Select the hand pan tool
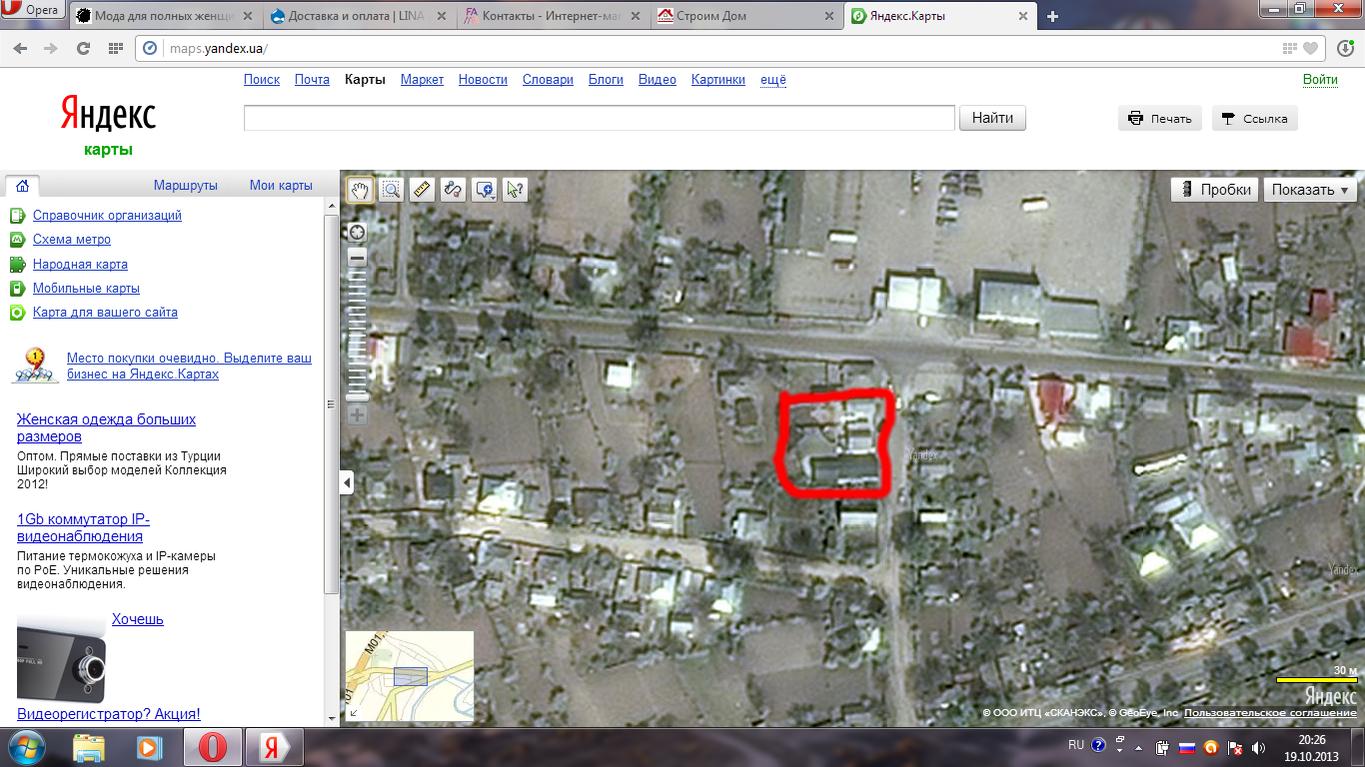This screenshot has height=767, width=1365. tap(360, 189)
